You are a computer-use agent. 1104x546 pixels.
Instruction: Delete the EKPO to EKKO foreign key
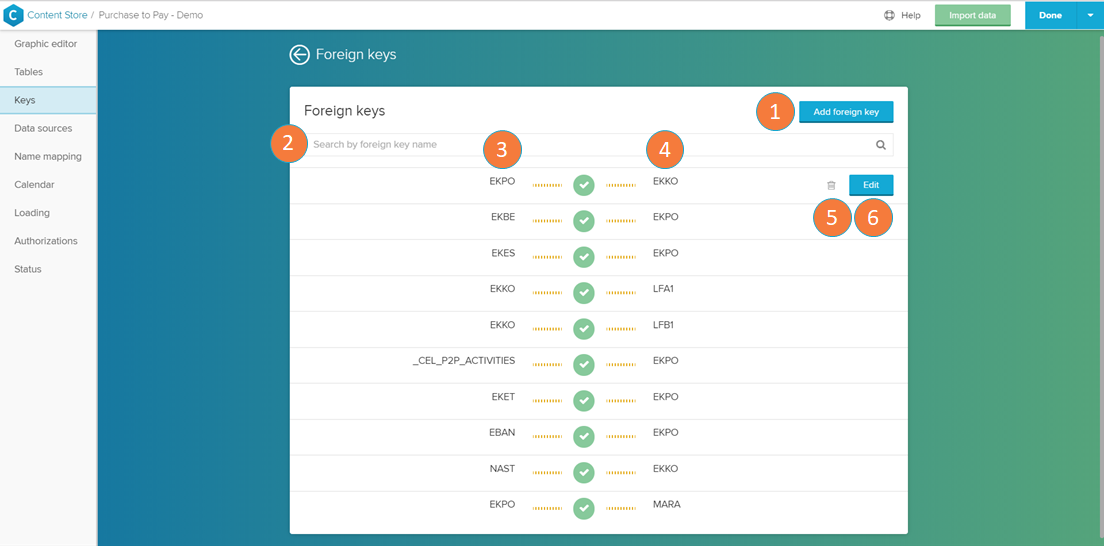tap(831, 186)
